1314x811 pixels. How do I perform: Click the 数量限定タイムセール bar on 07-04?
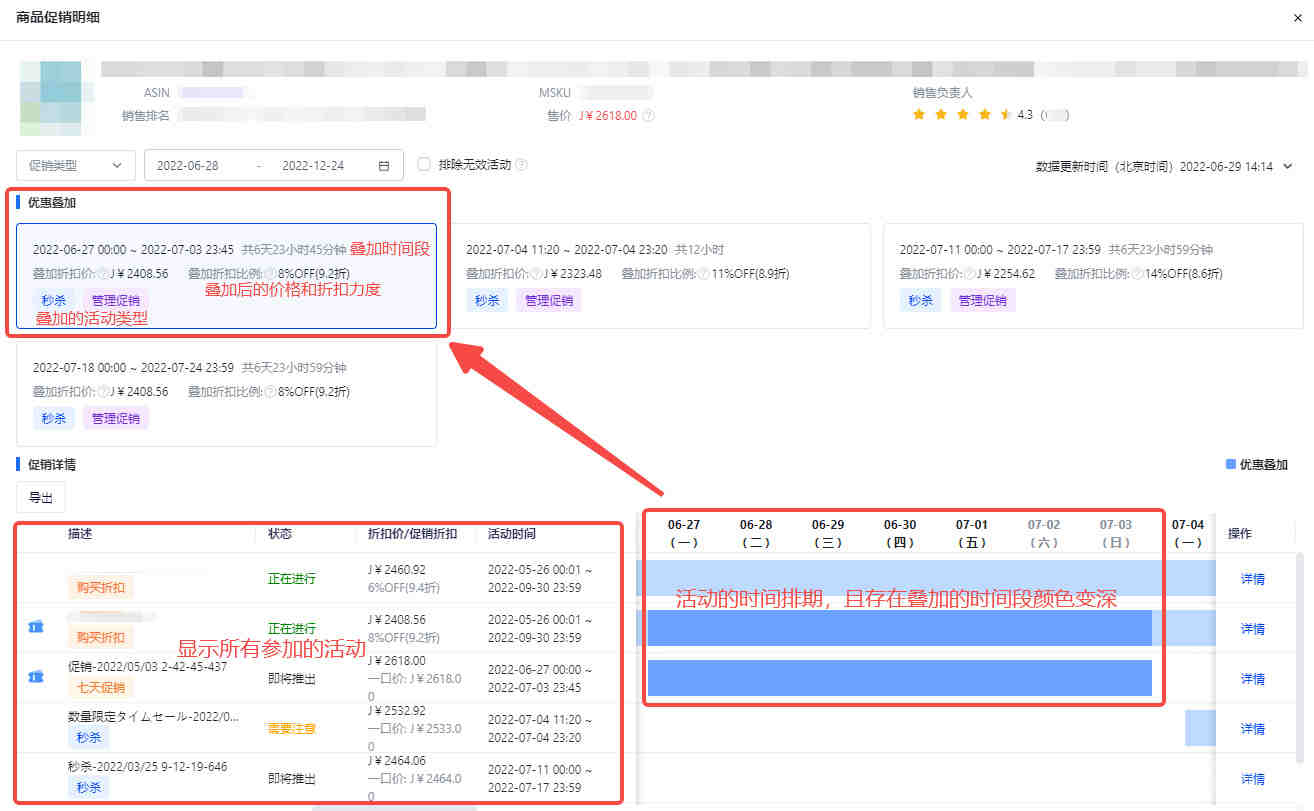click(1200, 728)
